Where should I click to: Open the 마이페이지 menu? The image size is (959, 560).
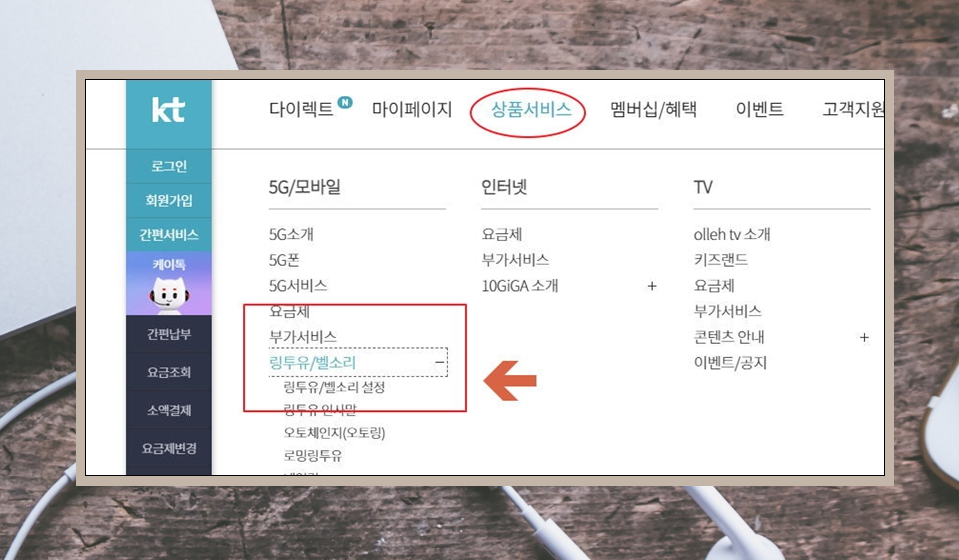pyautogui.click(x=412, y=109)
